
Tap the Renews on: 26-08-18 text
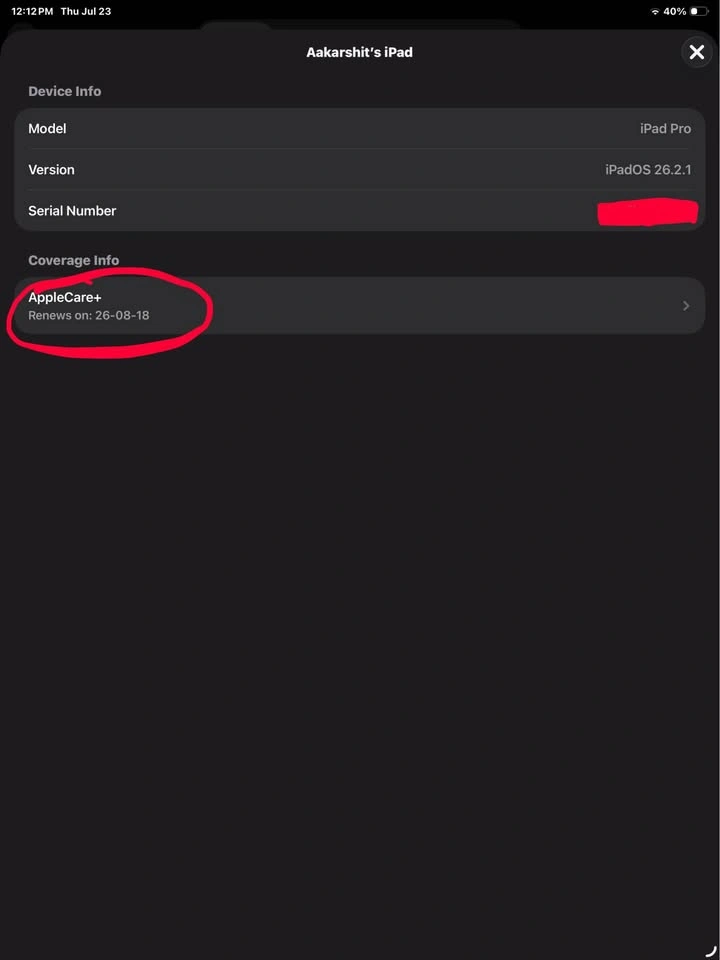pyautogui.click(x=89, y=316)
